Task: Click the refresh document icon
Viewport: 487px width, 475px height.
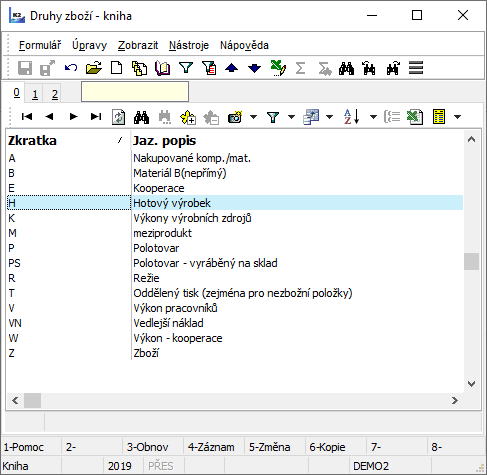Action: coord(118,117)
